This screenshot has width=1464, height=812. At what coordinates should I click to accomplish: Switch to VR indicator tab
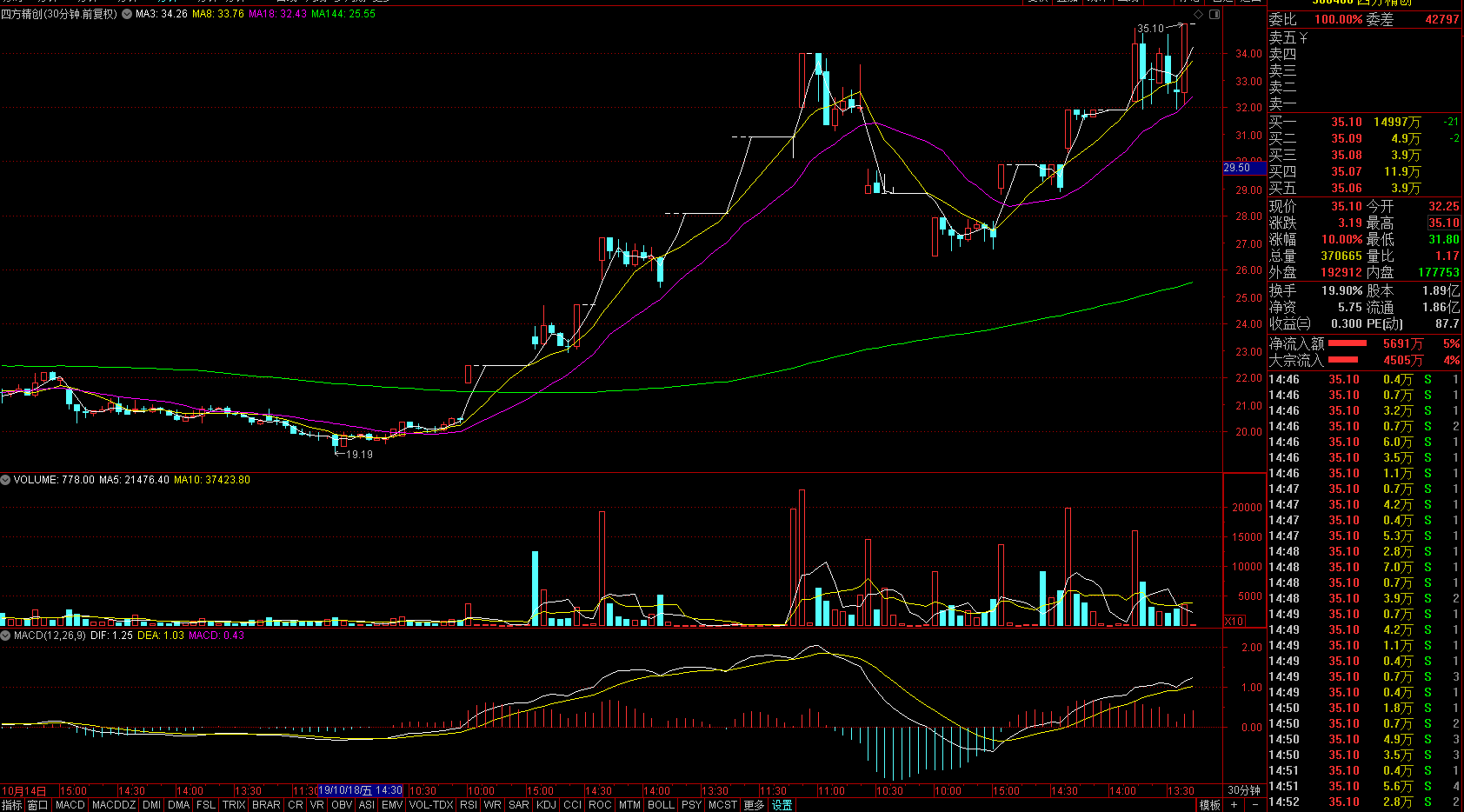[316, 805]
